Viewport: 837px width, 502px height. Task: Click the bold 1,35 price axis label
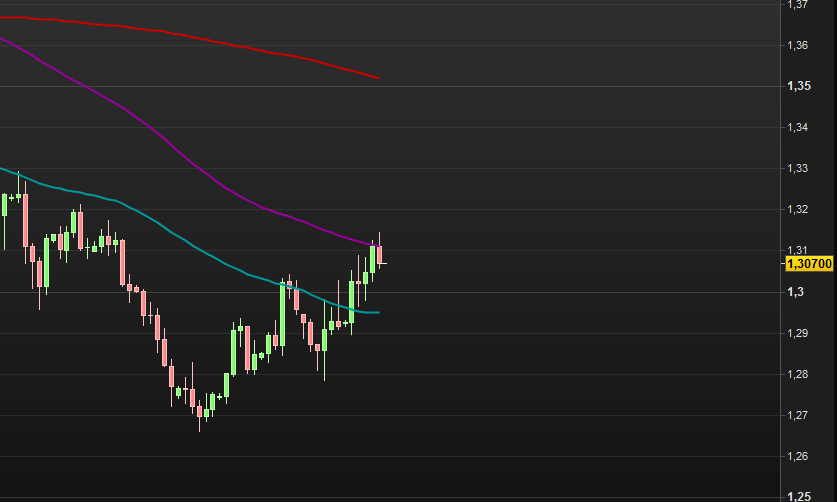(x=799, y=86)
